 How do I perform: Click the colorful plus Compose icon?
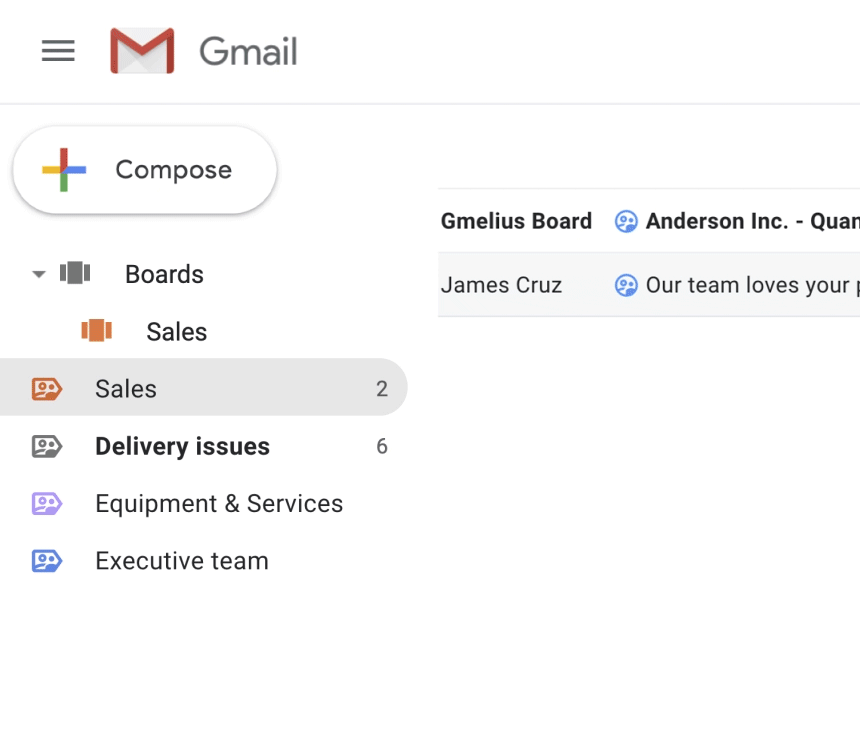pyautogui.click(x=64, y=170)
